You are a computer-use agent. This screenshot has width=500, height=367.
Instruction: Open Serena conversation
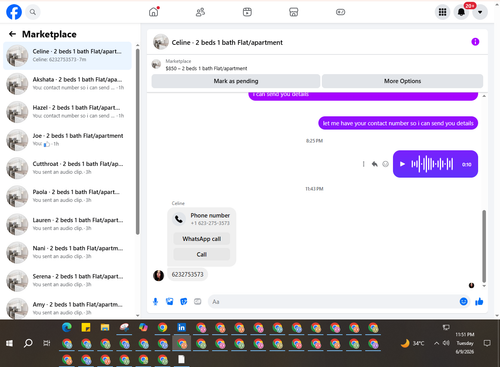pos(67,280)
